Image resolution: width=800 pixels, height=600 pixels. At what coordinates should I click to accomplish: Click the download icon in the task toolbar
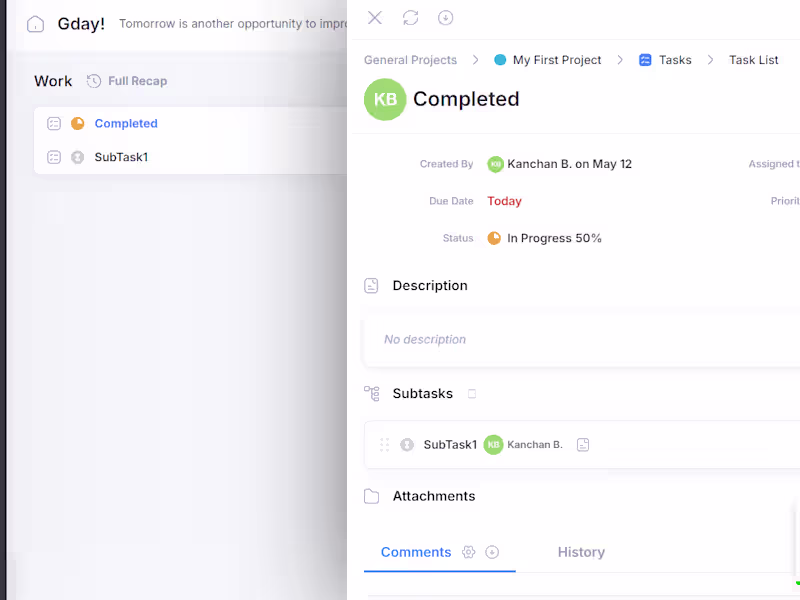[445, 18]
